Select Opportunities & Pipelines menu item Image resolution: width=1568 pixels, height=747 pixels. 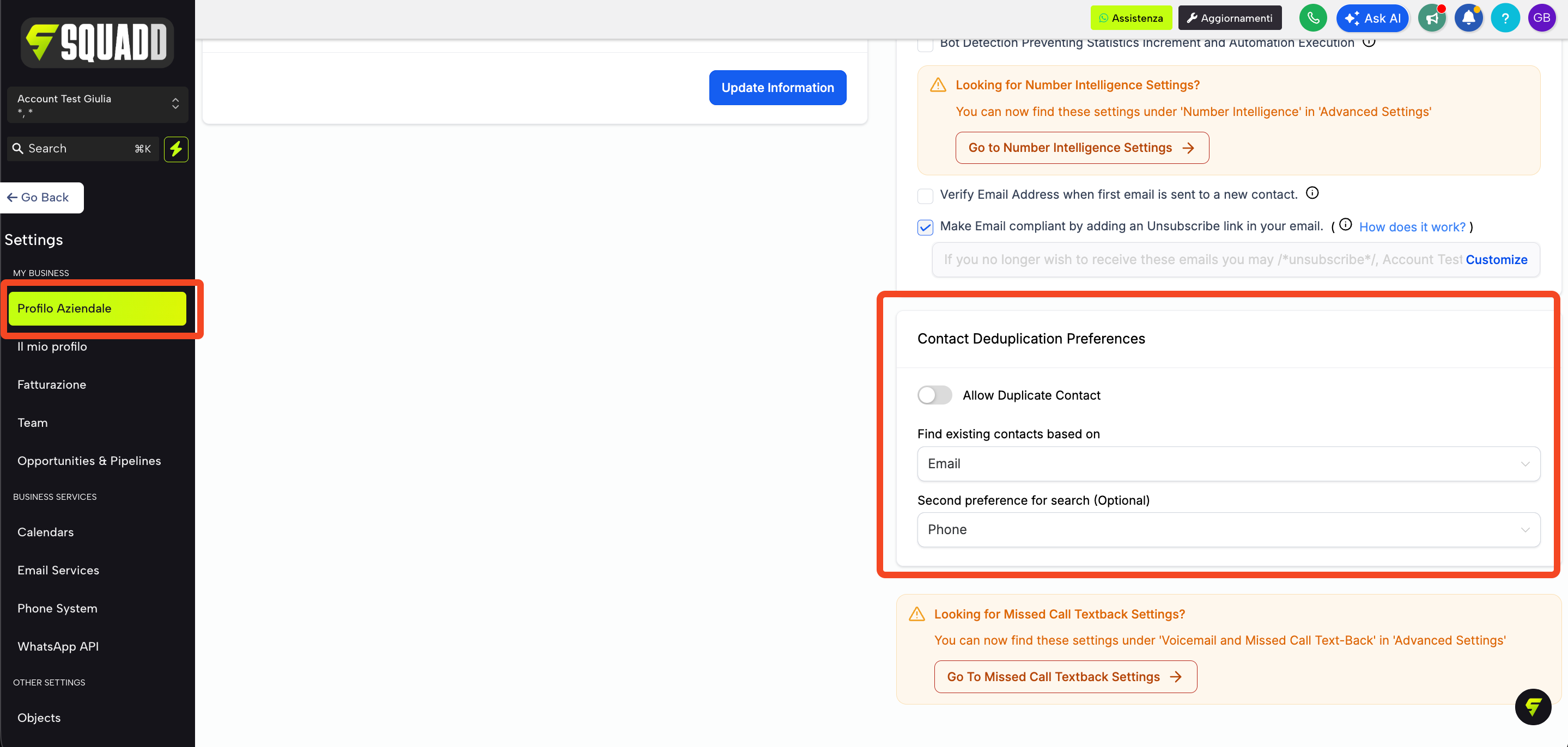tap(89, 461)
